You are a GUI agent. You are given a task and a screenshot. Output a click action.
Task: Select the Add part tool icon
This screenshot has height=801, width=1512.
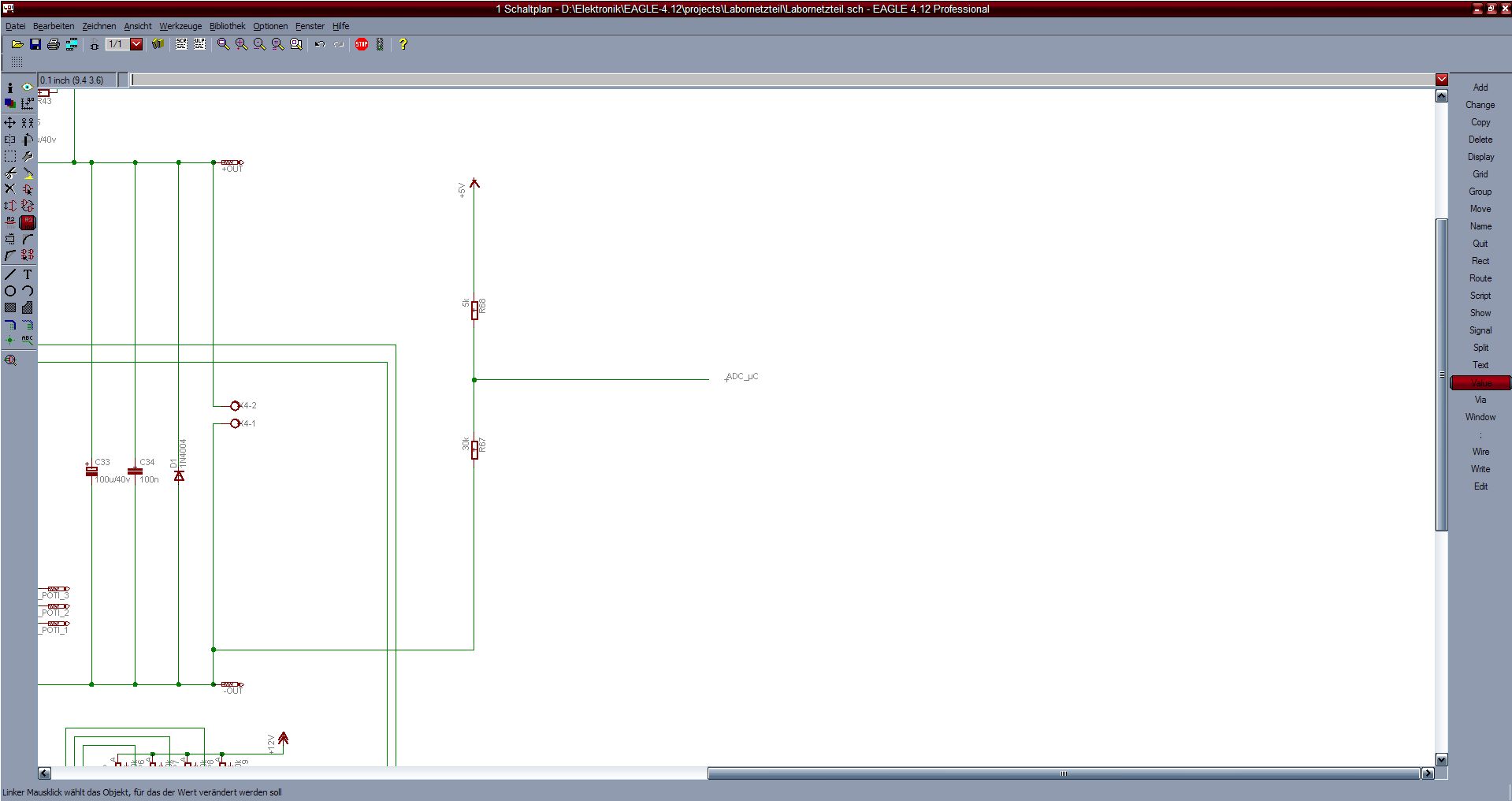(x=28, y=189)
